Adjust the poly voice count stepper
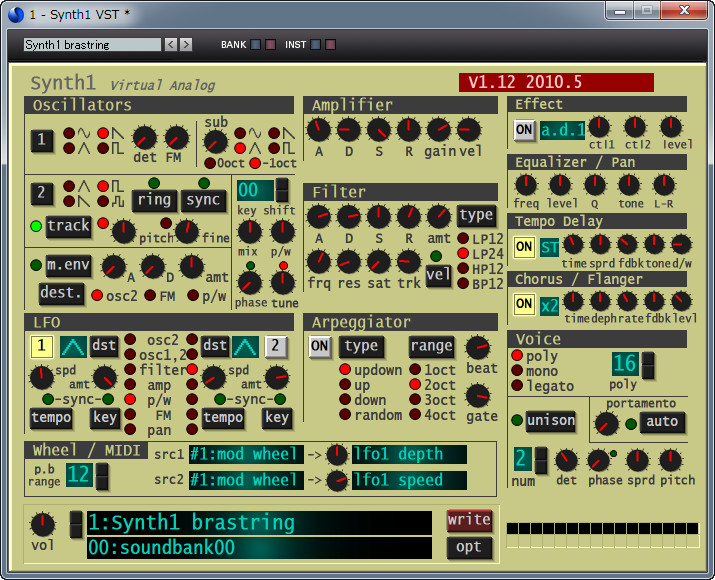Screen dimensions: 715x580 click(x=648, y=366)
